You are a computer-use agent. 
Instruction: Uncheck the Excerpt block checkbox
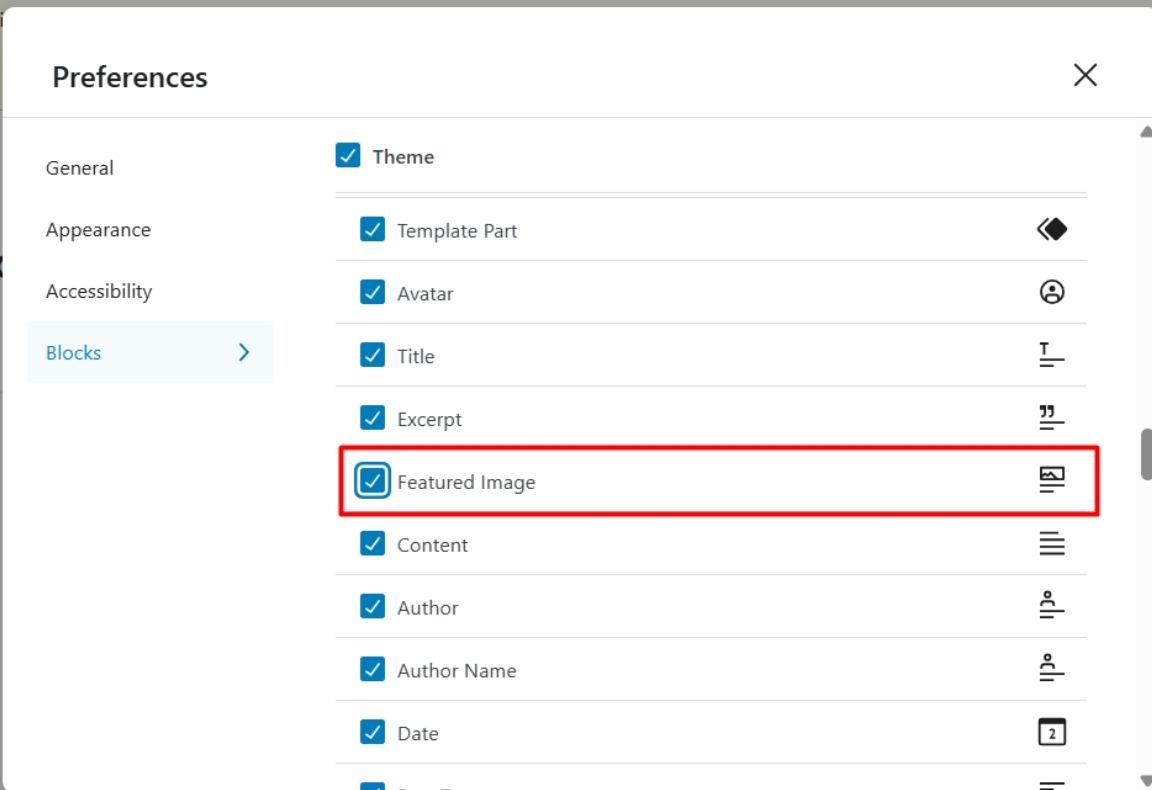pos(372,417)
